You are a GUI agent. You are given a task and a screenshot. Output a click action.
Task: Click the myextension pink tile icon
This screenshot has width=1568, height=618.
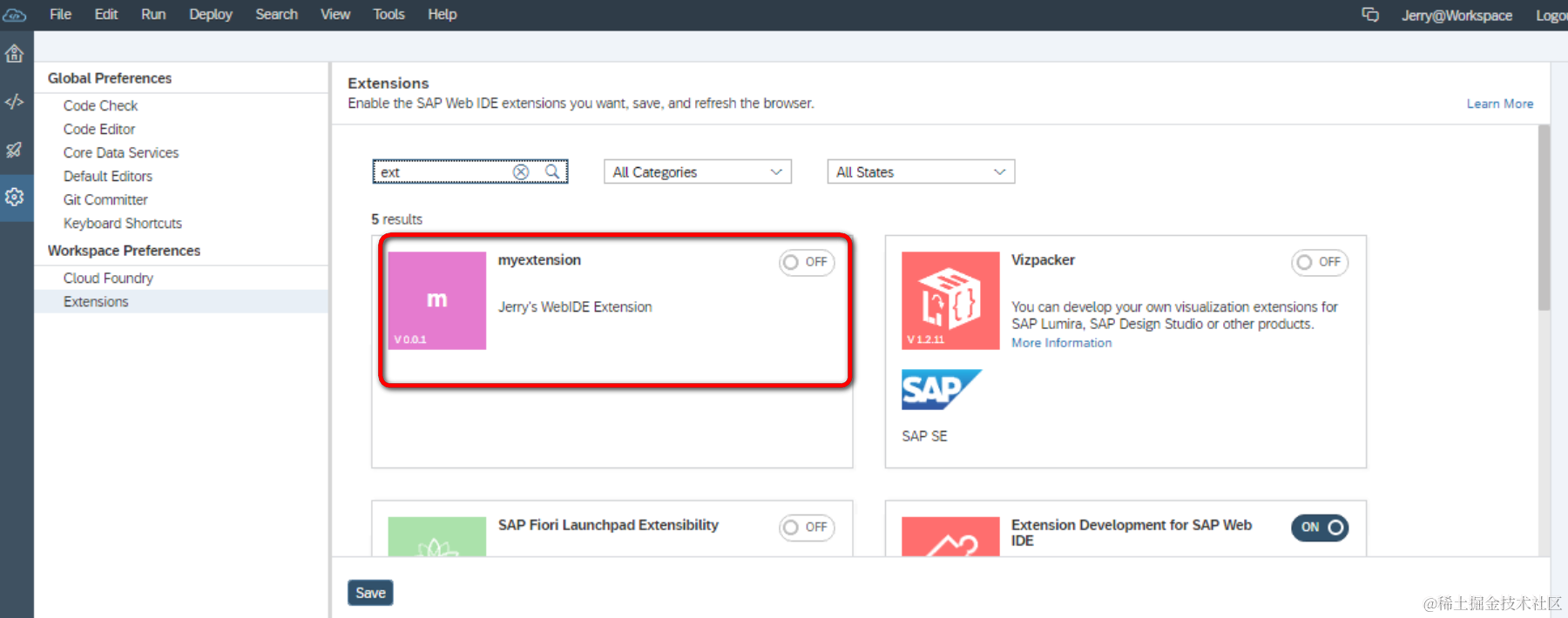(x=436, y=300)
